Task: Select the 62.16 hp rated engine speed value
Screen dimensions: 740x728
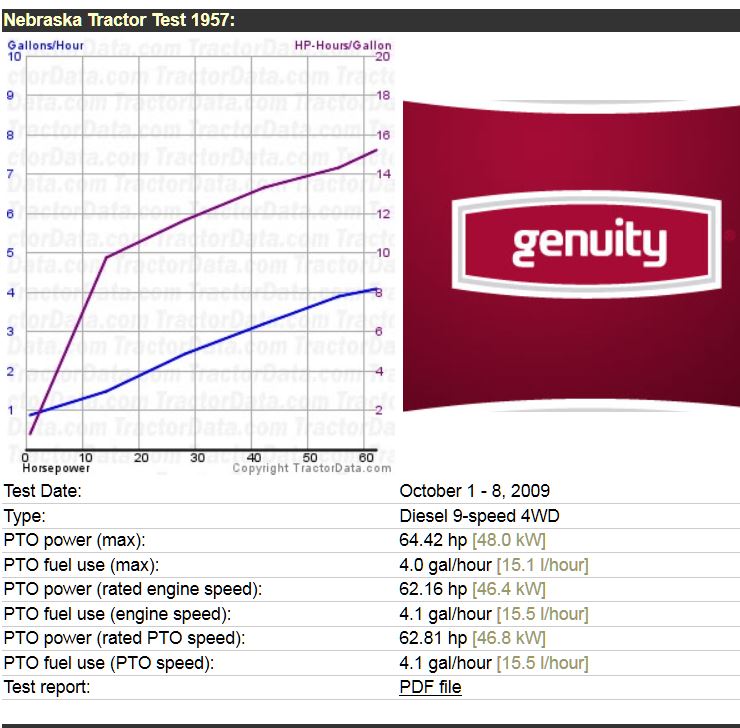Action: [x=433, y=590]
